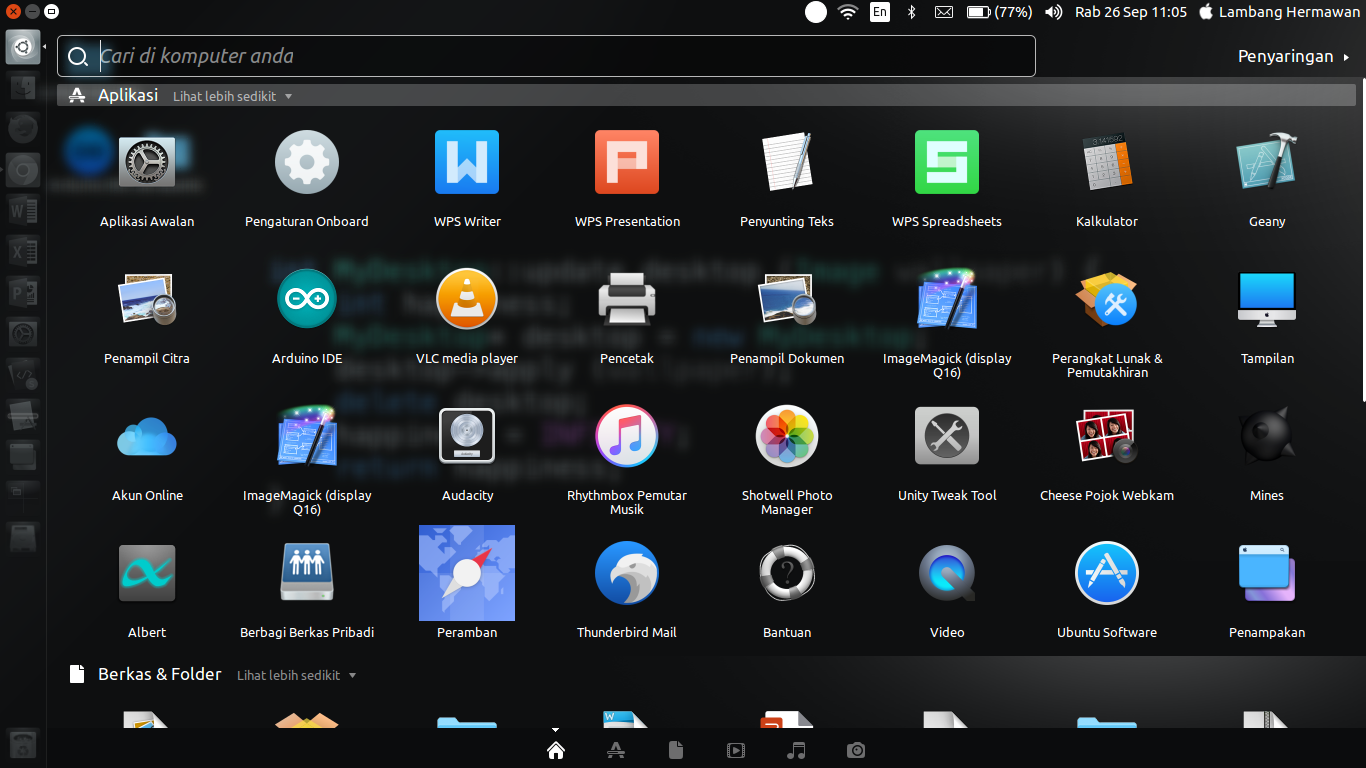The image size is (1366, 768).
Task: Start the Mines game
Action: [1267, 435]
